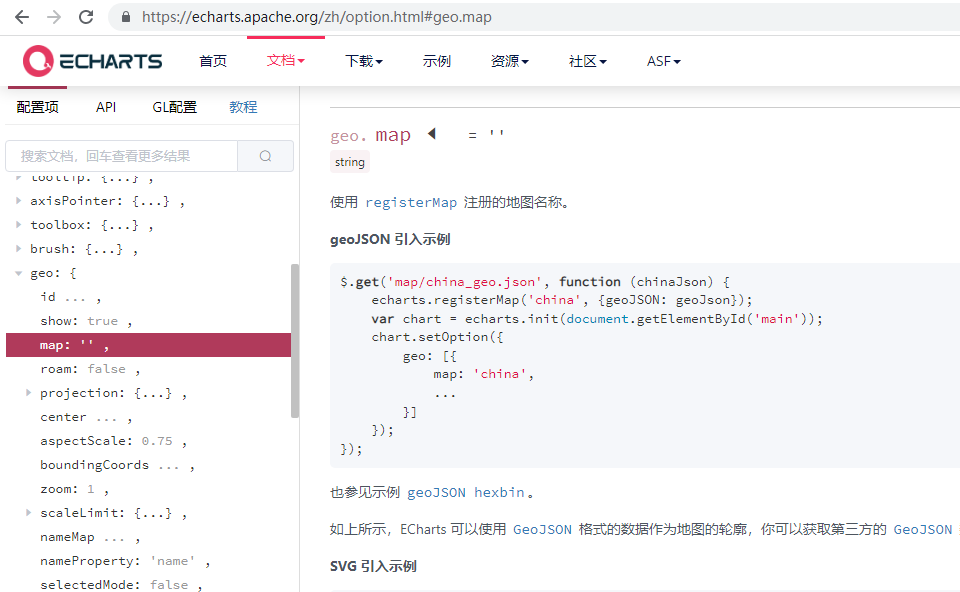Screen dimensions: 960x592
Task: Reload the page with refresh icon
Action: tap(86, 17)
